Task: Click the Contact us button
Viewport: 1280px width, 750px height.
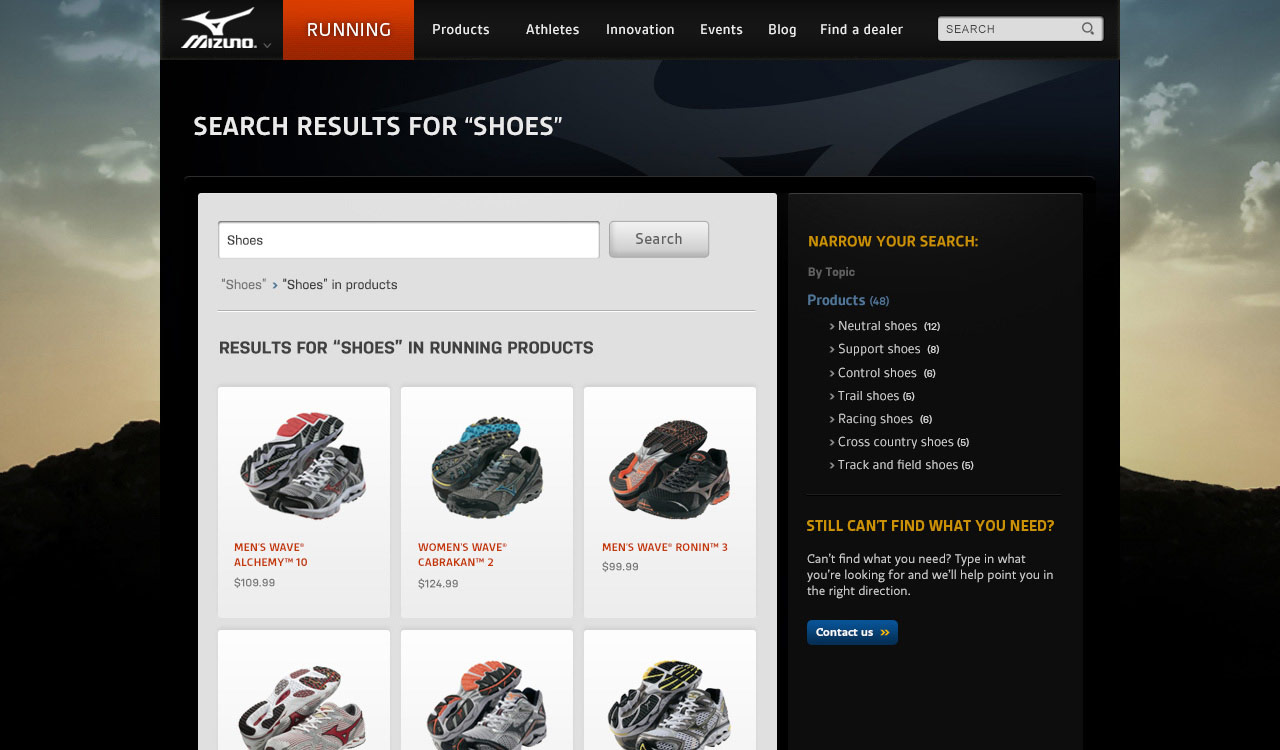Action: pos(852,632)
